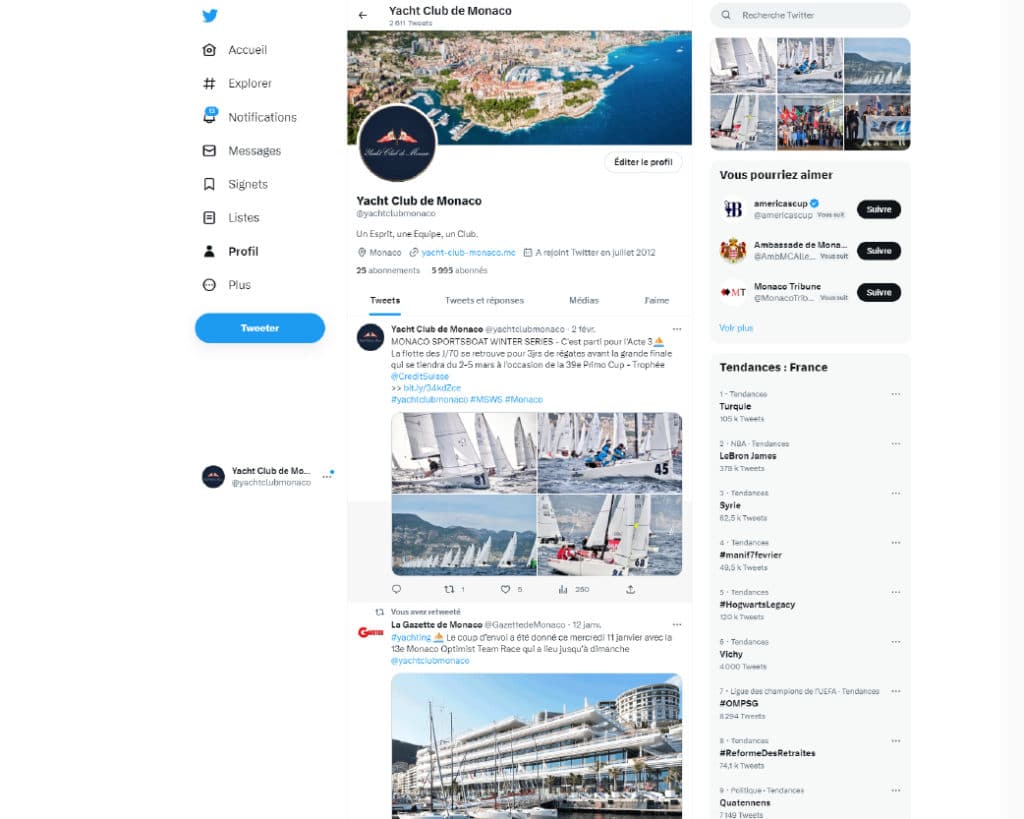Expand account menu beside Yacht Club de Mo...

[x=327, y=477]
